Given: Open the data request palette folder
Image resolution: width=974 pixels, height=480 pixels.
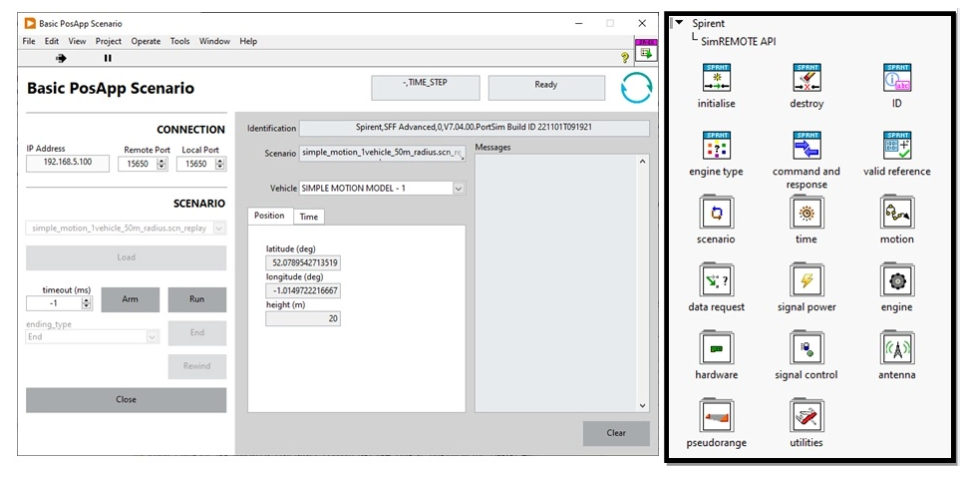Looking at the screenshot, I should [716, 280].
